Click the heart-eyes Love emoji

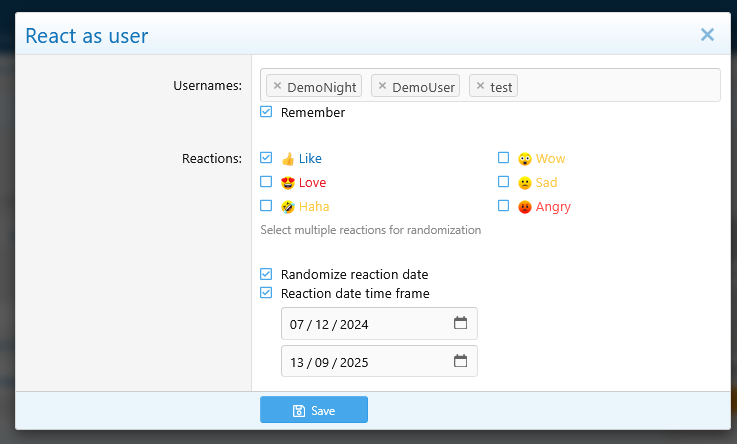coord(288,183)
